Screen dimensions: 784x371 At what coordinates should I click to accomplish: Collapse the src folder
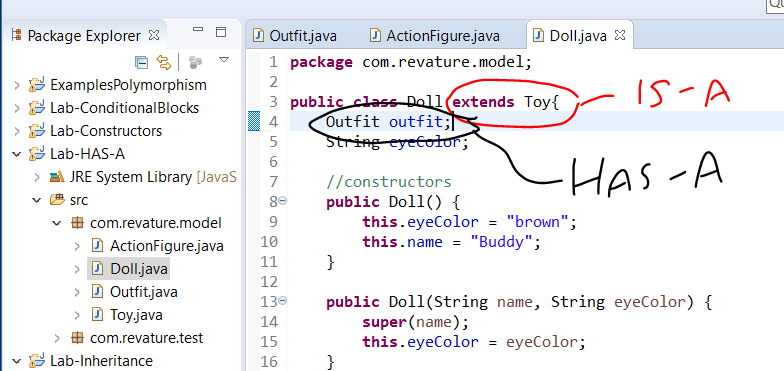(x=37, y=200)
